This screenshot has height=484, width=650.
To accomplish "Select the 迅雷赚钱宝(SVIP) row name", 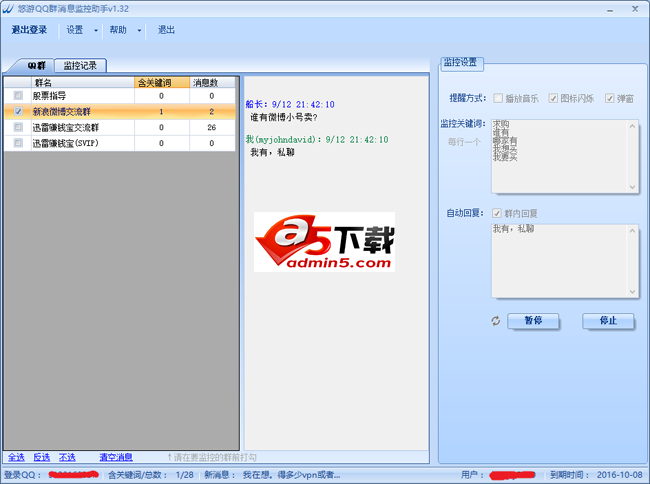I will [66, 143].
